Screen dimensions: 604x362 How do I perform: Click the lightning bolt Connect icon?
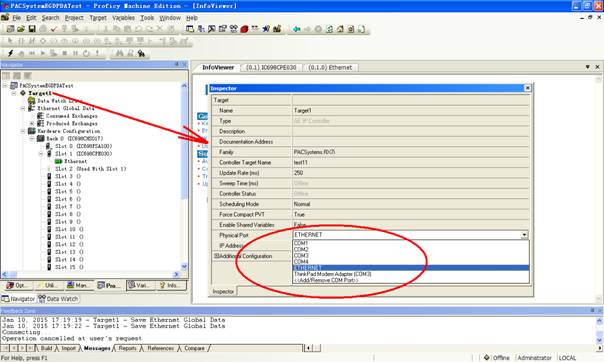click(10, 53)
